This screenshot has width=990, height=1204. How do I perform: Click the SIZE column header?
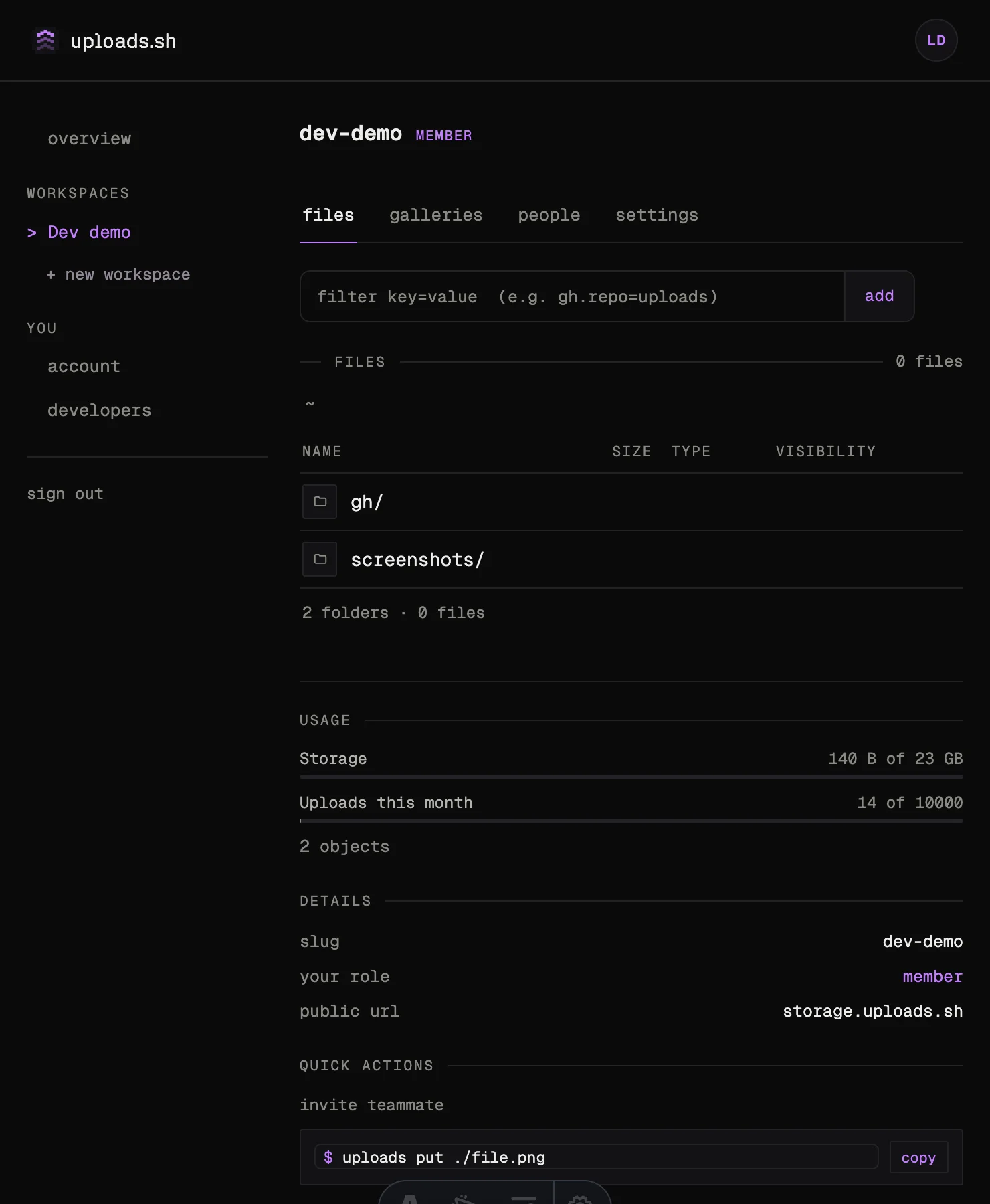(x=631, y=451)
